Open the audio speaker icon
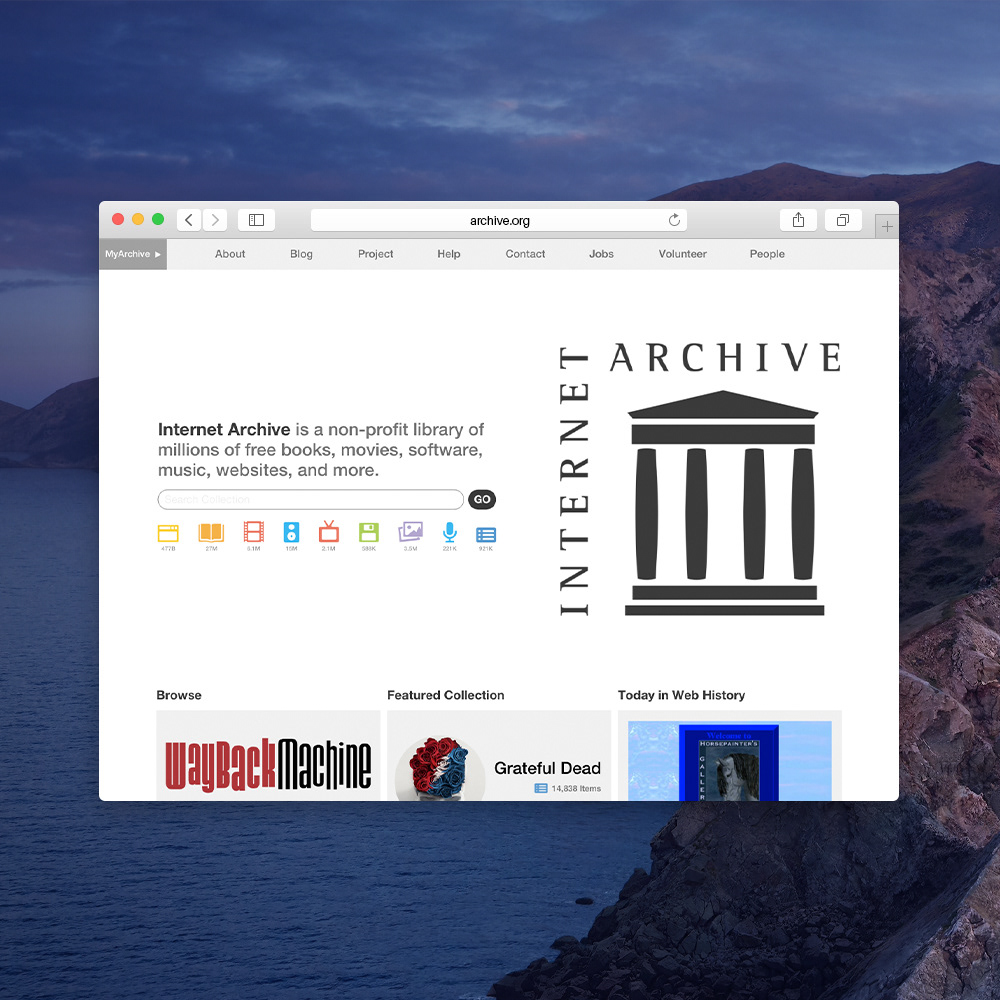 pyautogui.click(x=291, y=532)
